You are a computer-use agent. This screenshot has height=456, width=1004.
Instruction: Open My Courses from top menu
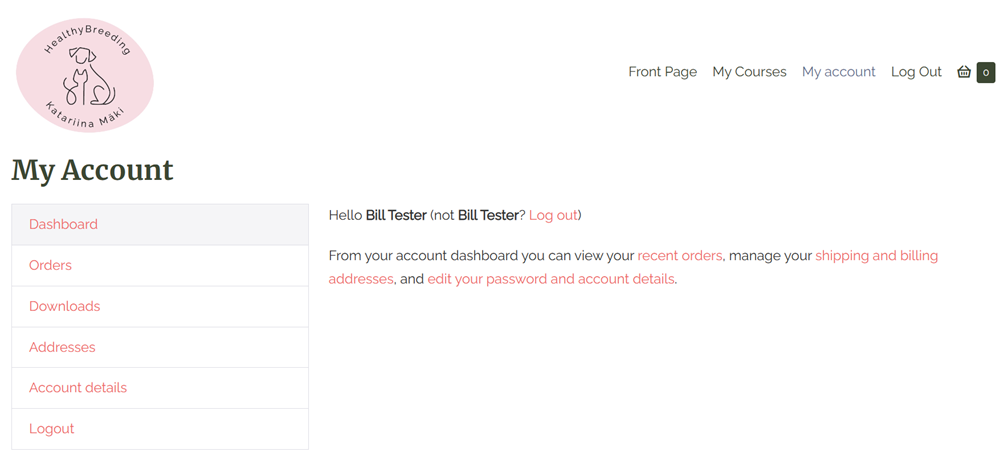click(x=749, y=72)
